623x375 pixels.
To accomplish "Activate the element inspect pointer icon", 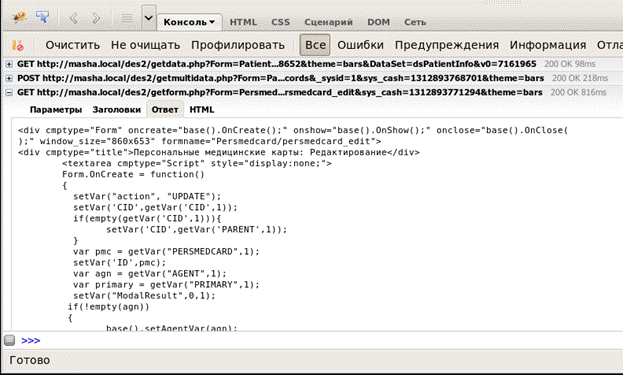I will [42, 17].
